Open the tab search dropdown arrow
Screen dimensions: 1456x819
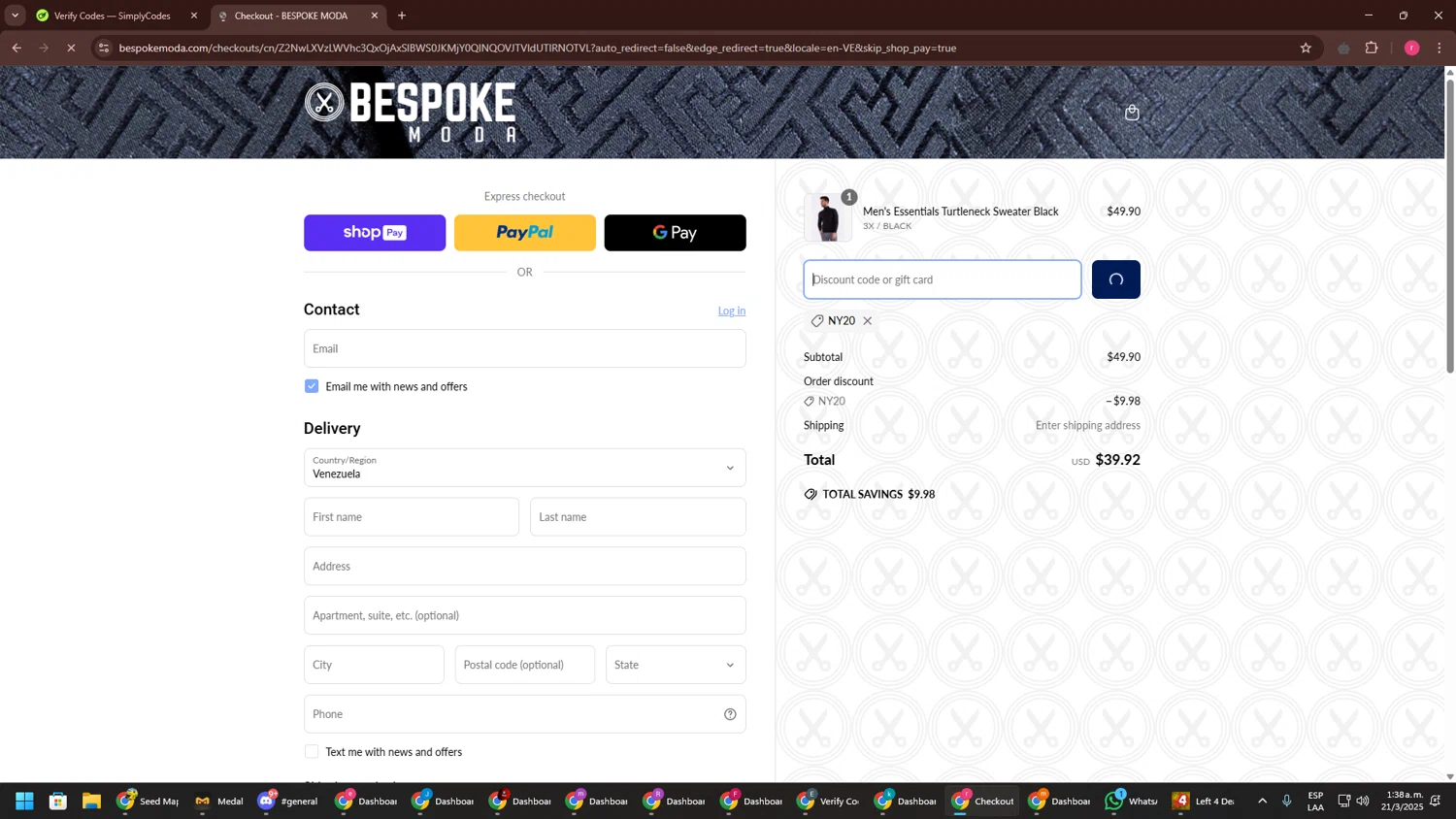click(x=15, y=16)
